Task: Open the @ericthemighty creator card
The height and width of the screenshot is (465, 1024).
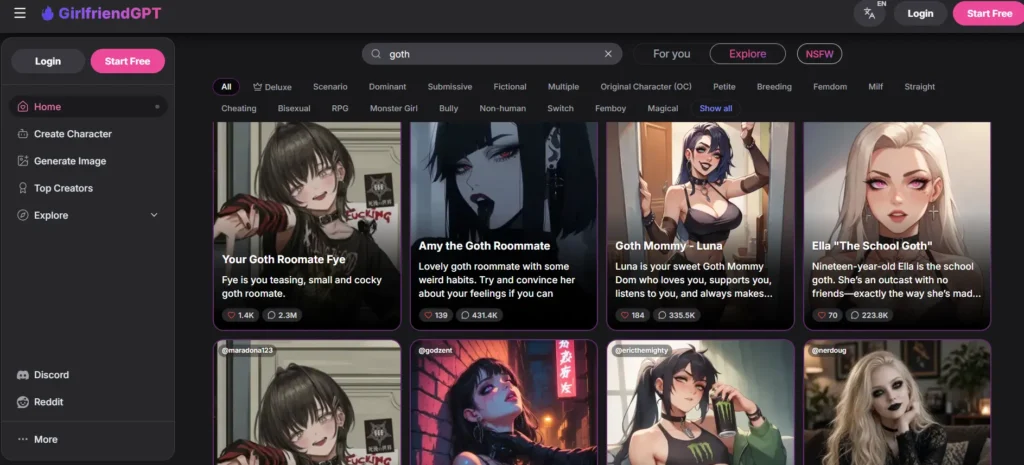Action: pos(700,402)
